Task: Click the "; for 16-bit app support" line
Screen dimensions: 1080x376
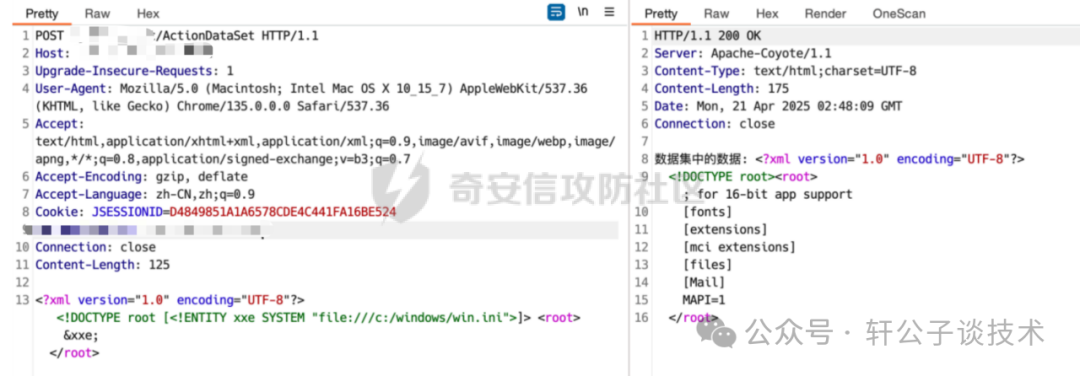Action: tap(767, 194)
